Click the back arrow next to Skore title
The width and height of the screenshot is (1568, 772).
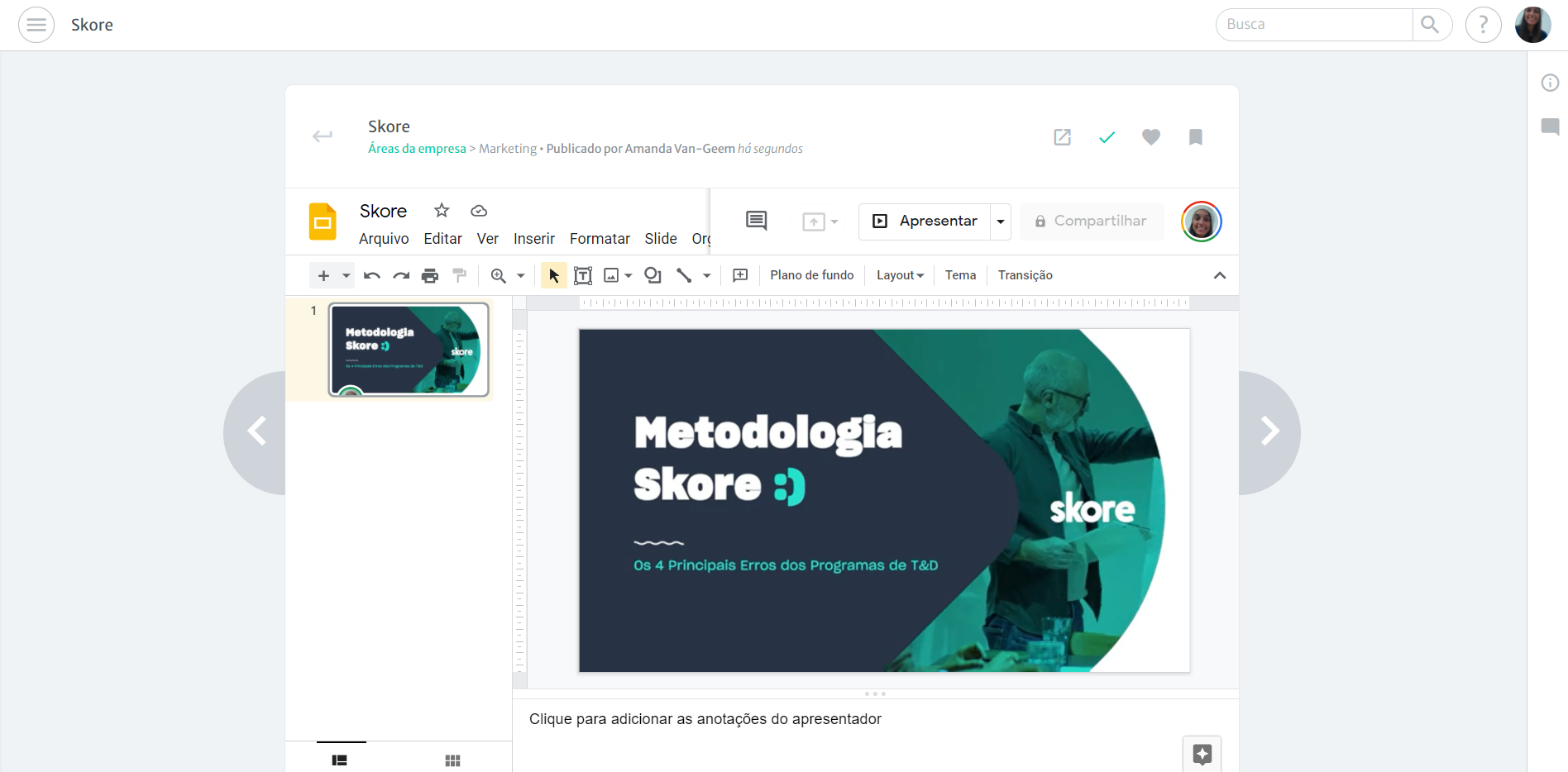[x=323, y=136]
